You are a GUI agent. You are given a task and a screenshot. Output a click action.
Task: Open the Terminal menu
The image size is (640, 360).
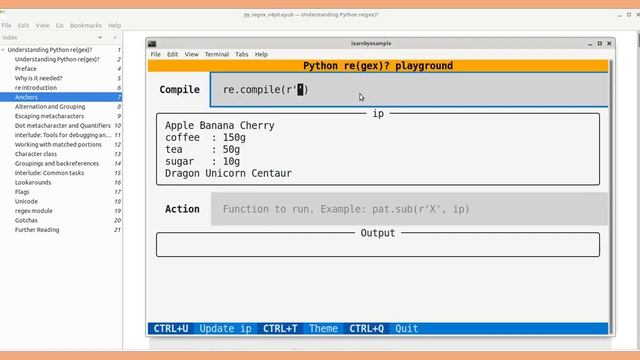pos(217,54)
